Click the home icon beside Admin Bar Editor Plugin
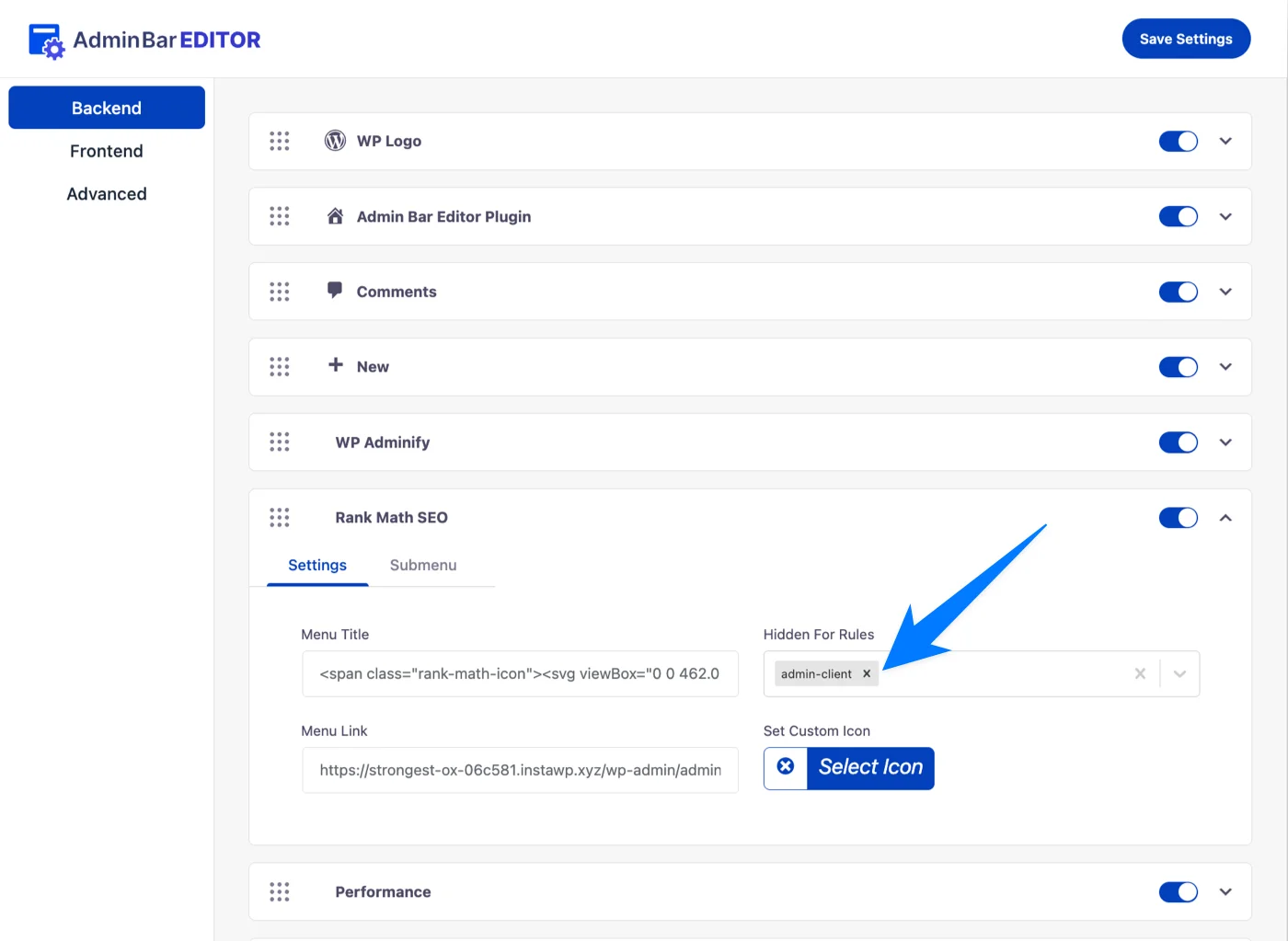The image size is (1288, 941). (x=334, y=215)
